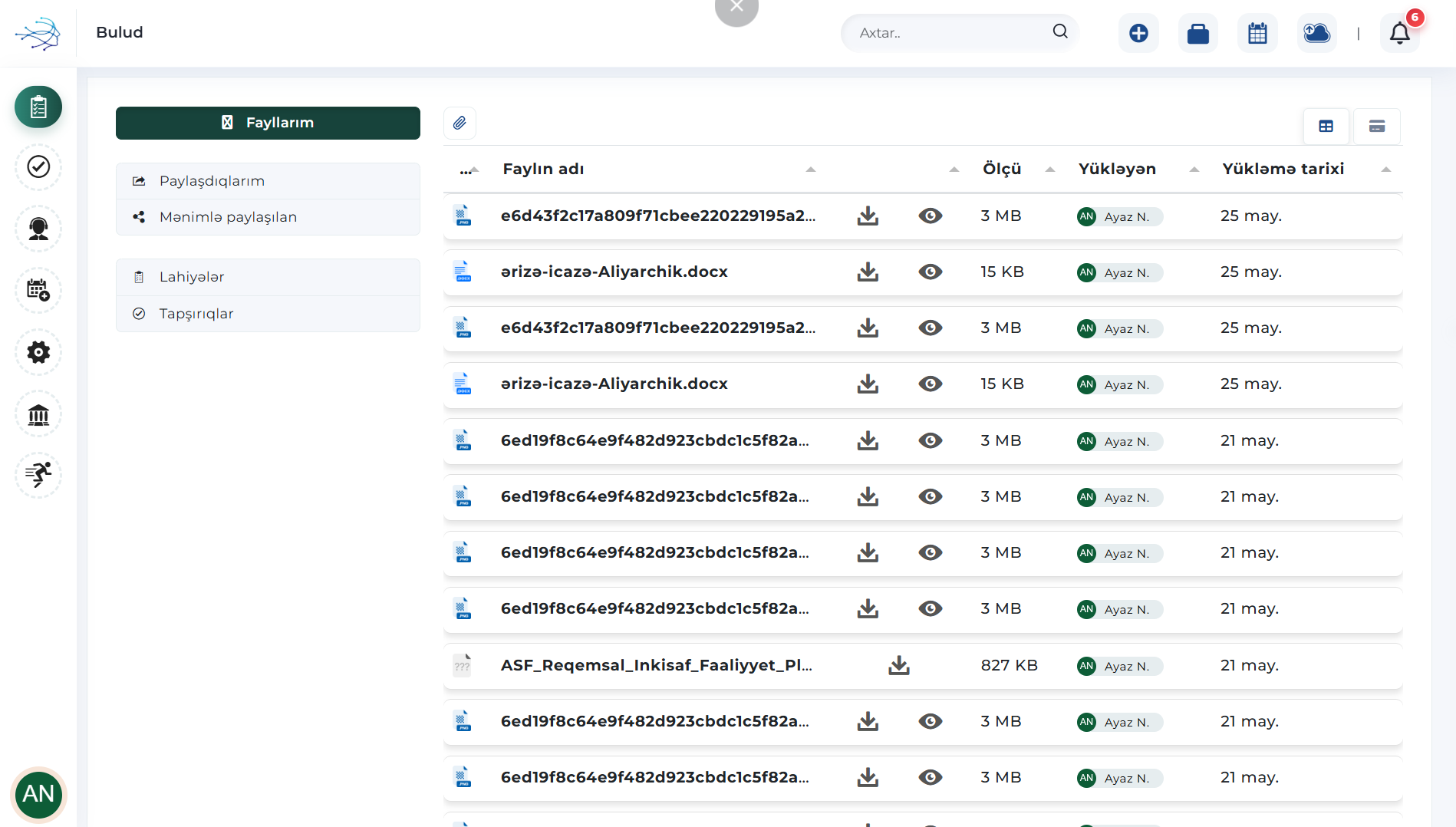The width and height of the screenshot is (1456, 827).
Task: Open Mənimlə paylaşılan in side menu
Action: tap(268, 217)
